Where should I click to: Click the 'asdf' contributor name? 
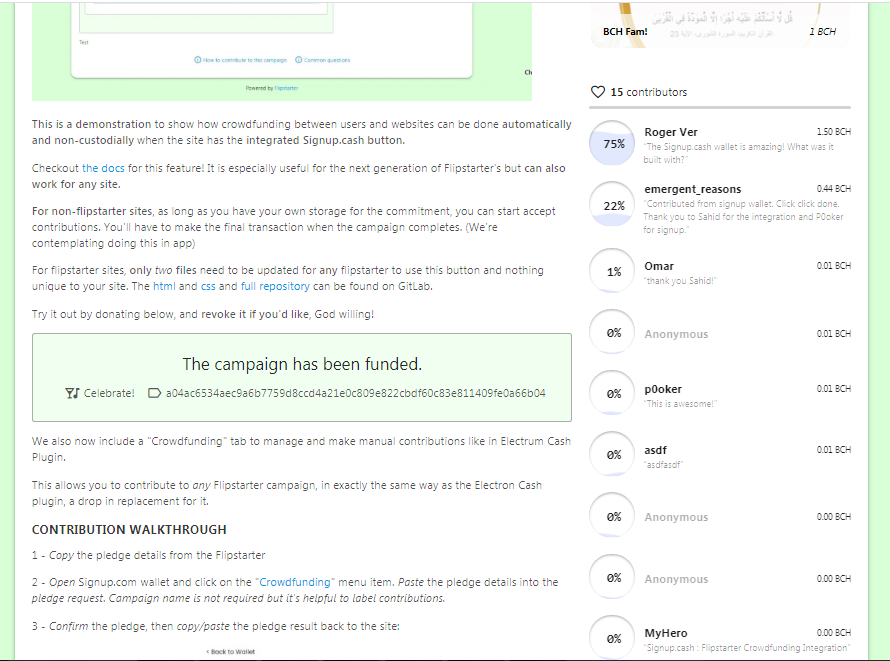[656, 450]
